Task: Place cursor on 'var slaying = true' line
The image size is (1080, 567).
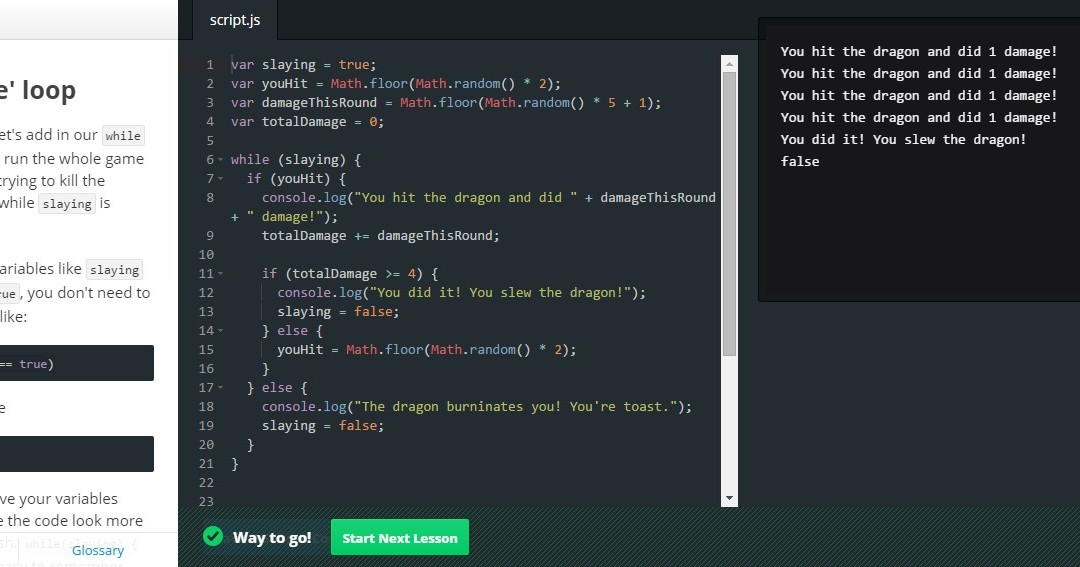Action: (x=303, y=65)
